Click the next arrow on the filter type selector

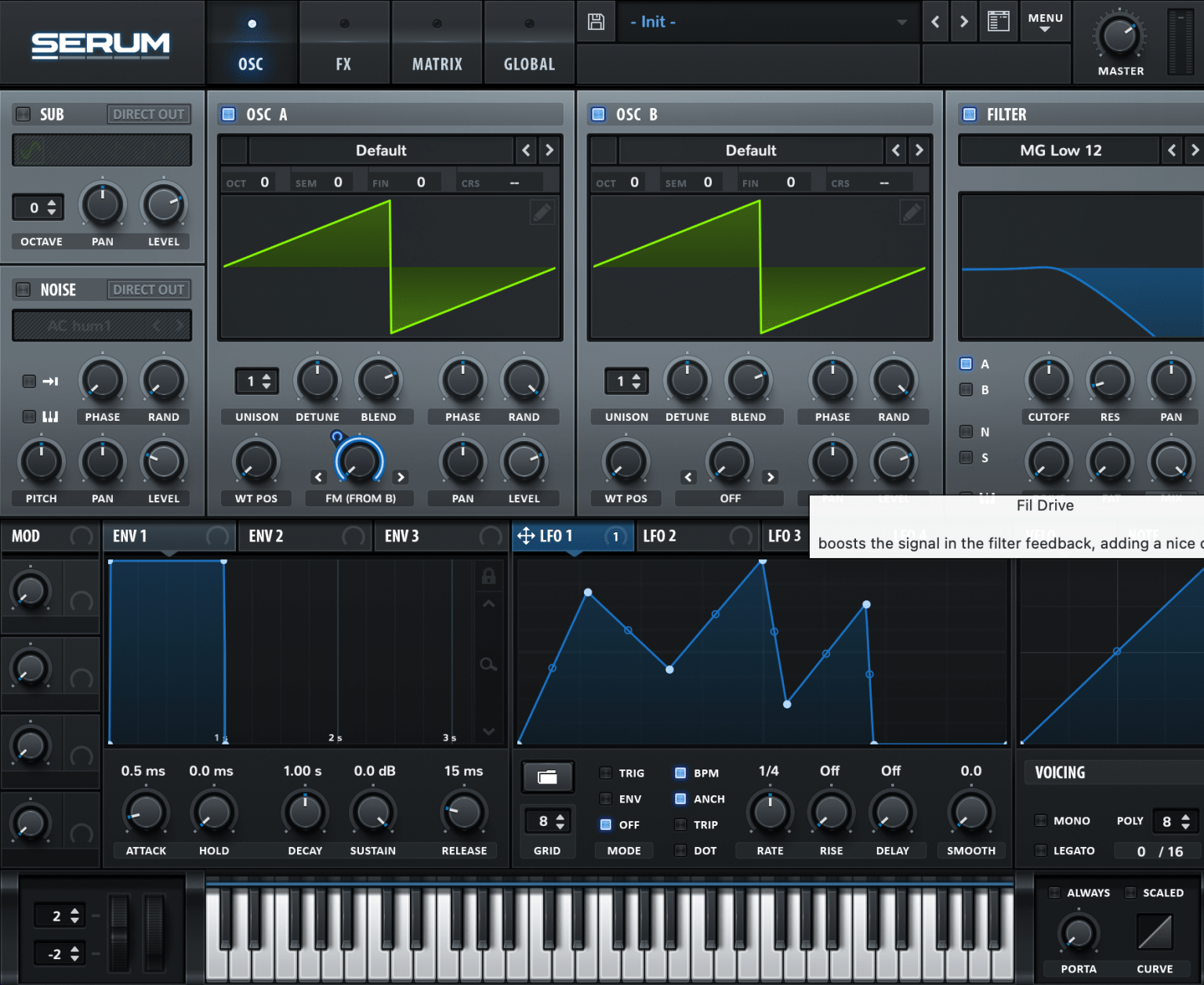1195,150
